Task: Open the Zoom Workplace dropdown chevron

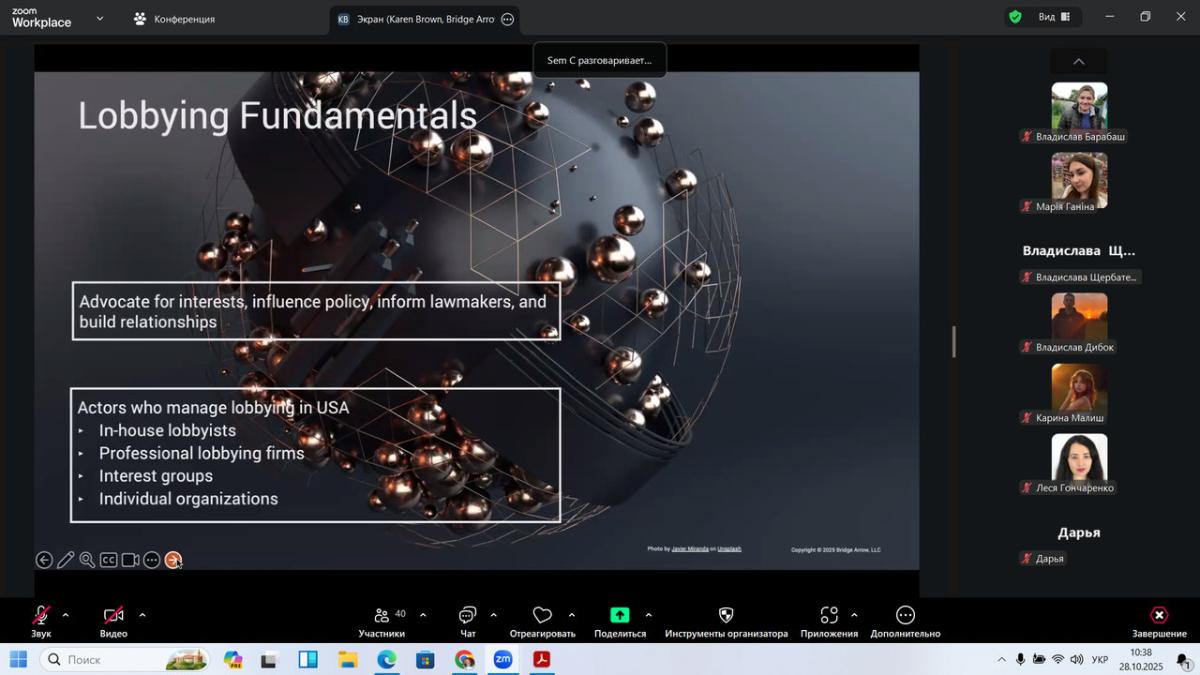Action: 99,18
